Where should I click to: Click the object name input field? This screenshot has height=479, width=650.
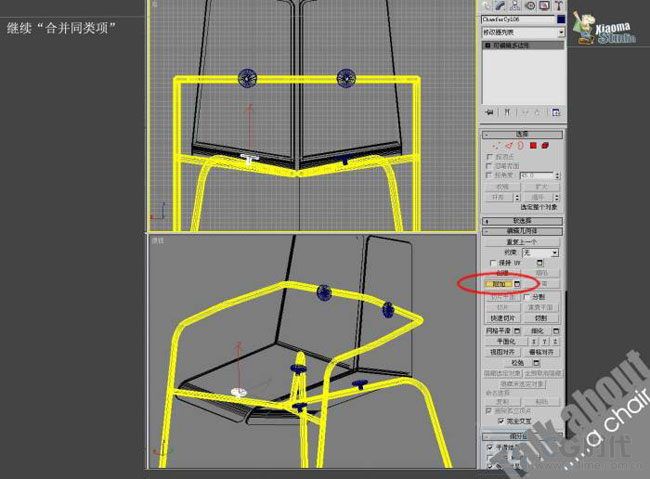(x=518, y=19)
